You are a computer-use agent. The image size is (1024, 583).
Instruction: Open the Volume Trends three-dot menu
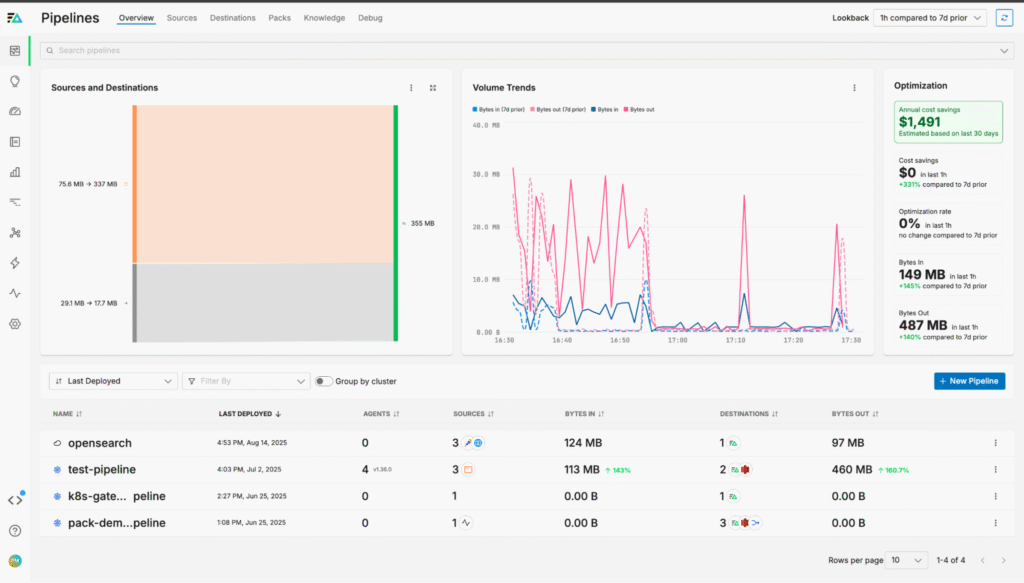[x=854, y=88]
